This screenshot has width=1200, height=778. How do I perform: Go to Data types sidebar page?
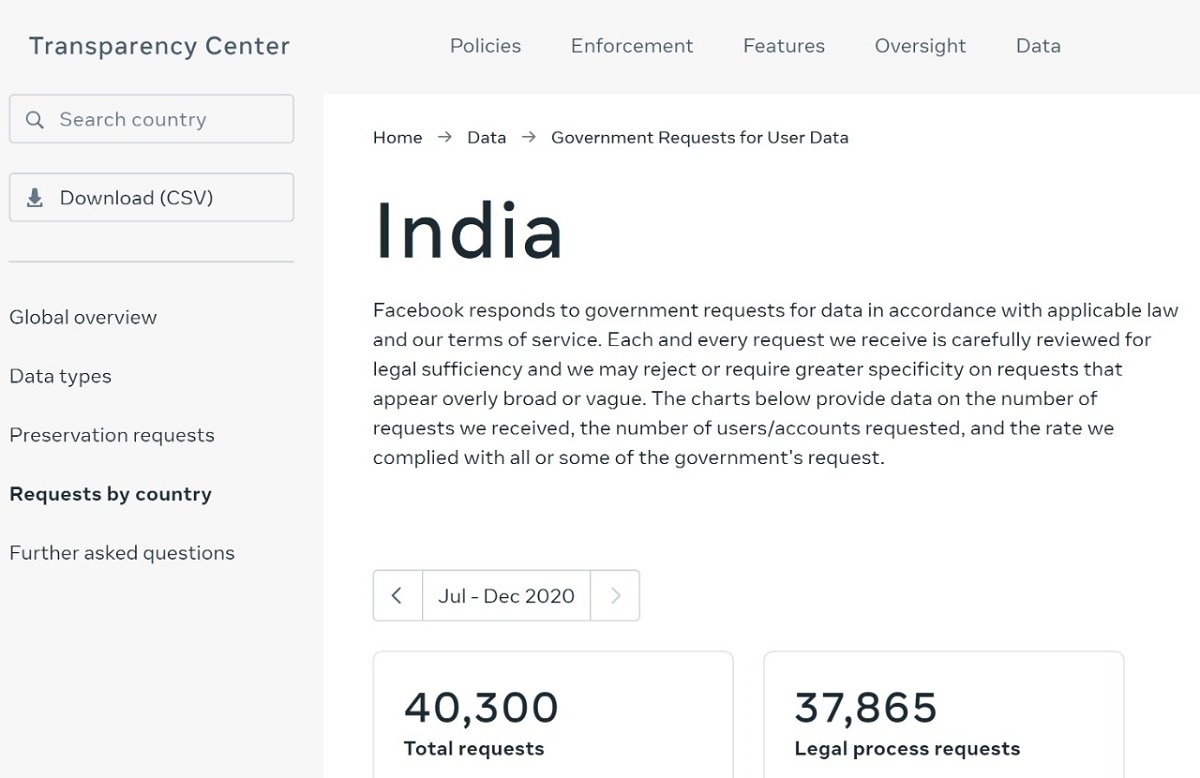pyautogui.click(x=60, y=376)
